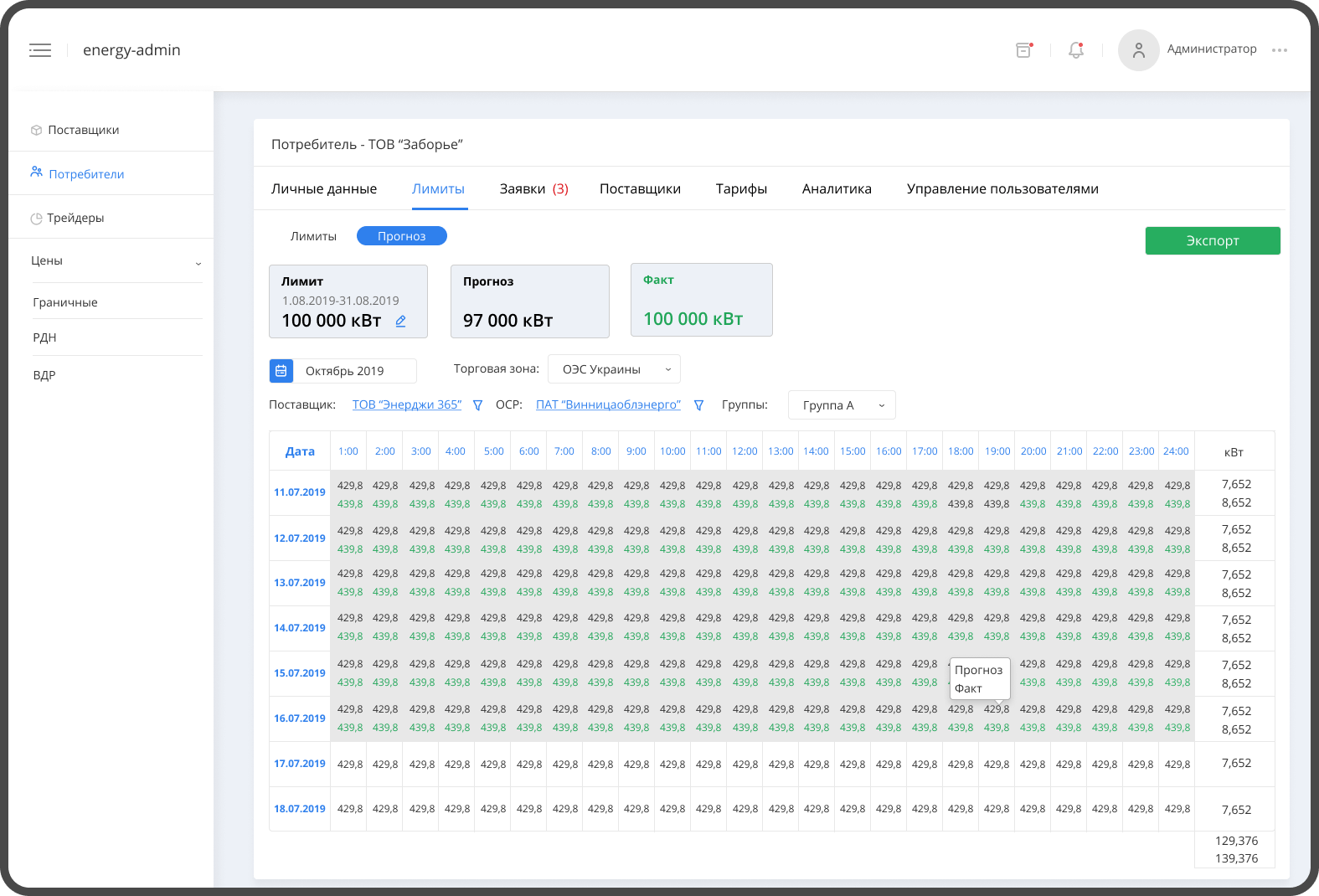Open the three-dot more options menu
This screenshot has height=896, width=1319.
1279,50
